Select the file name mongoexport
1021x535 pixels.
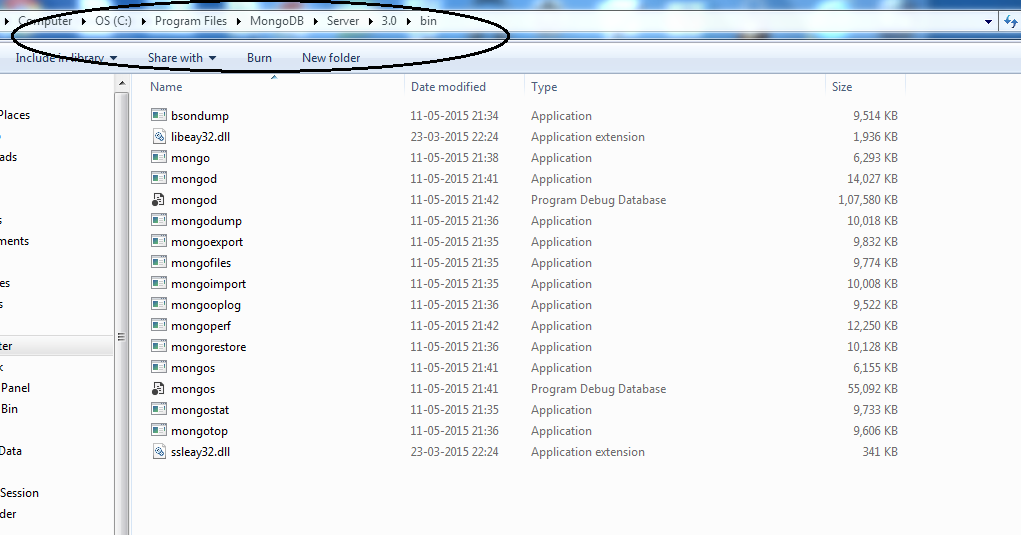pyautogui.click(x=207, y=241)
